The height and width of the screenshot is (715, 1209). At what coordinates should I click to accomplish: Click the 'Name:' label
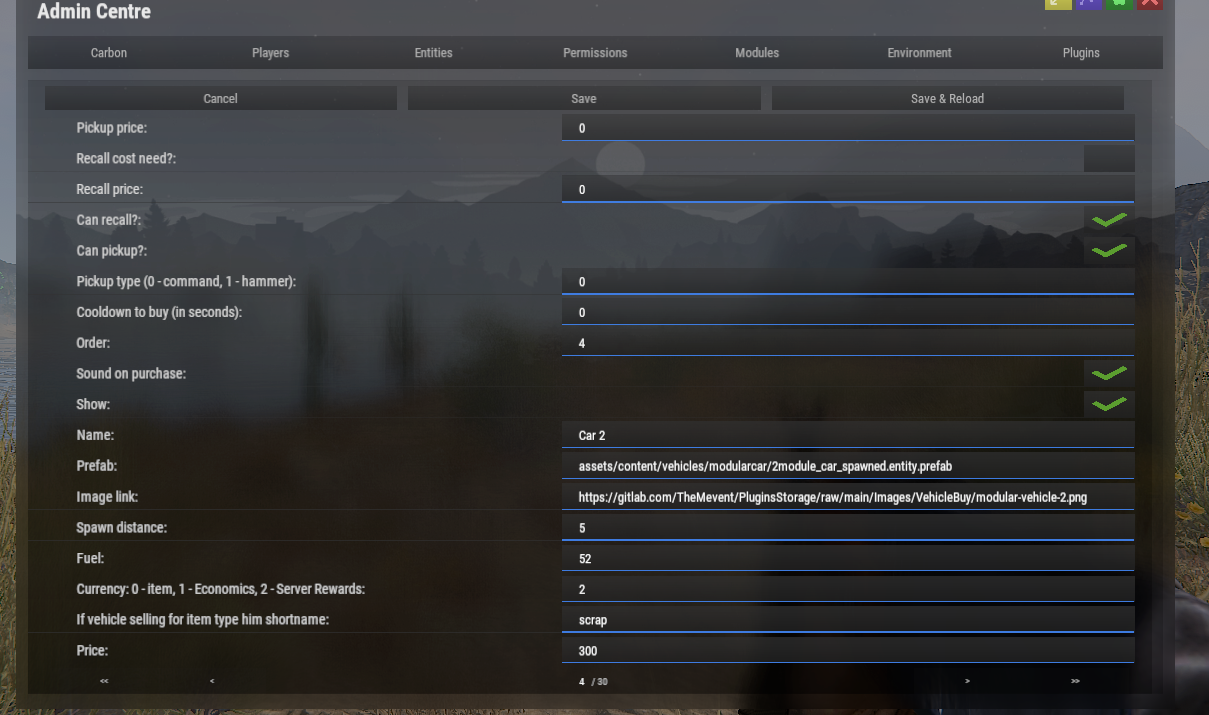click(95, 436)
